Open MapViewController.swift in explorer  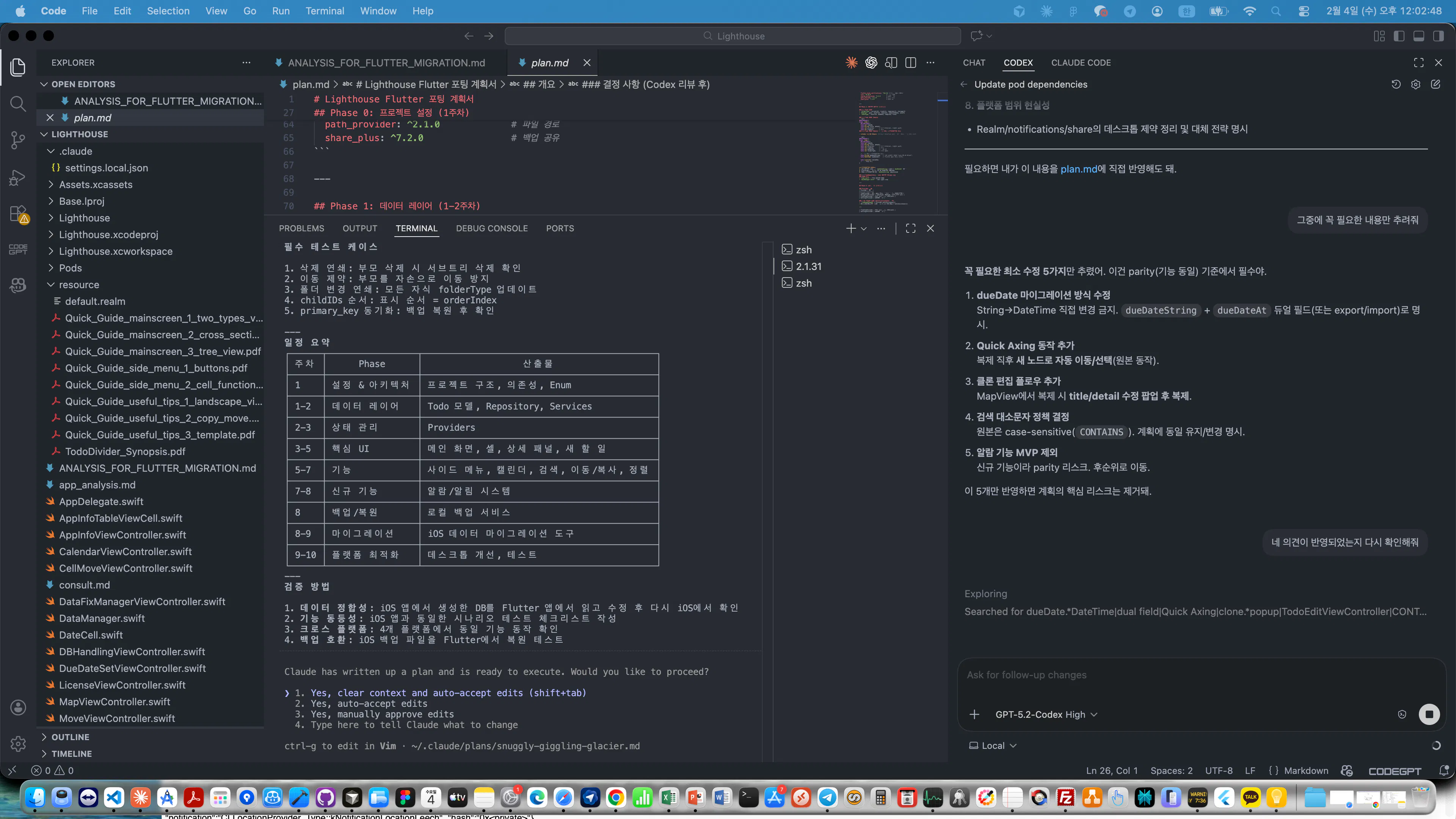pos(115,701)
